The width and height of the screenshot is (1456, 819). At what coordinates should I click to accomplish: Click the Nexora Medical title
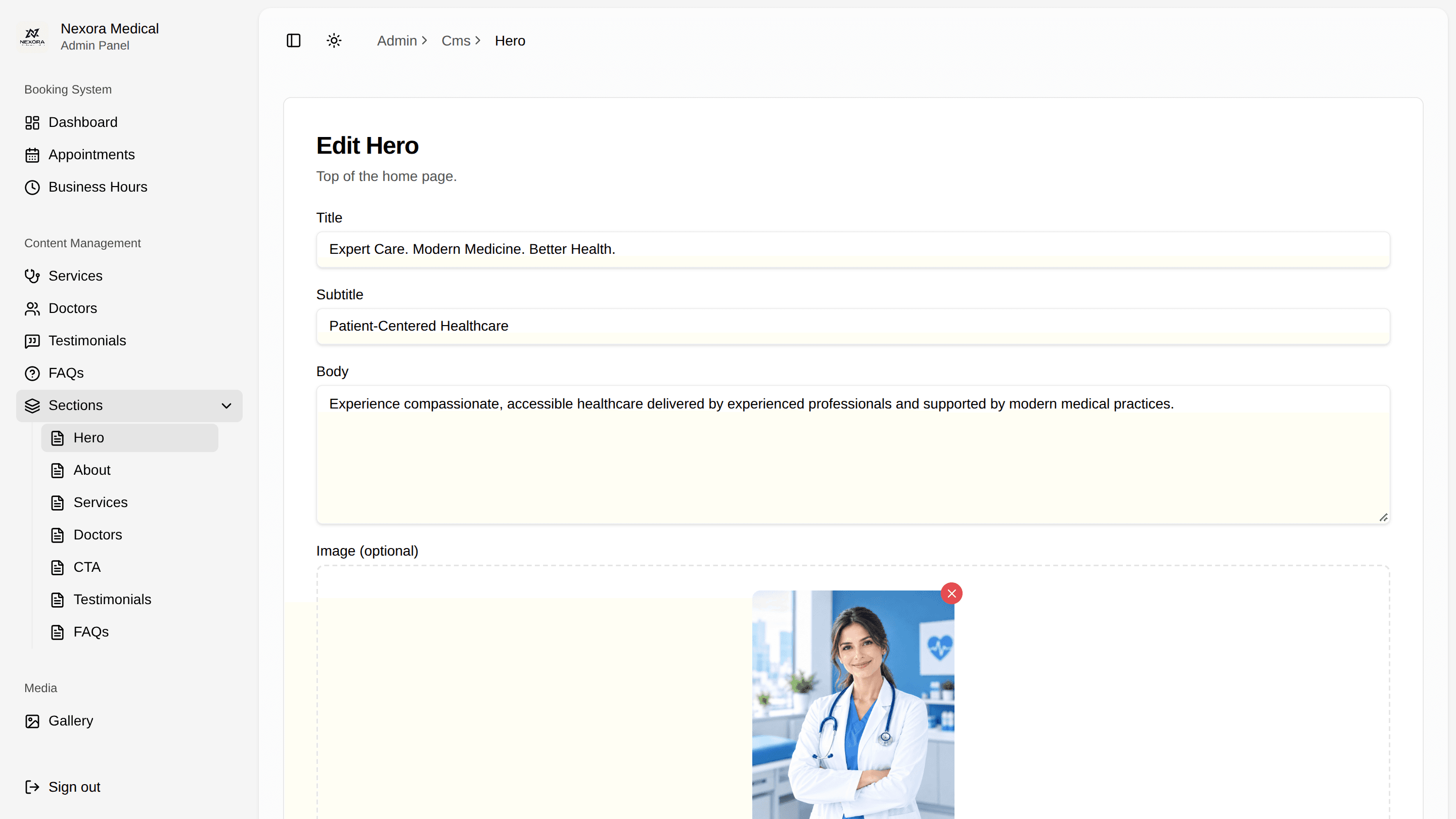point(110,29)
